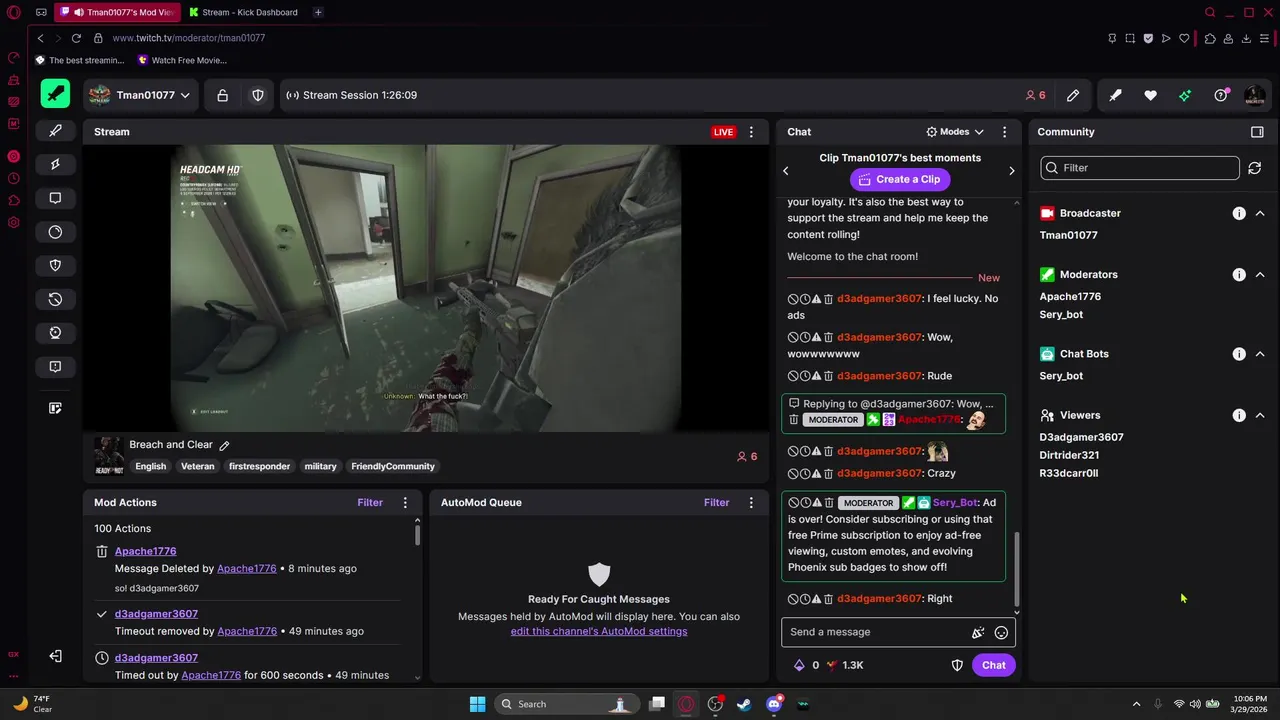Collapse the Viewers section
Viewport: 1280px width, 720px height.
click(1260, 415)
